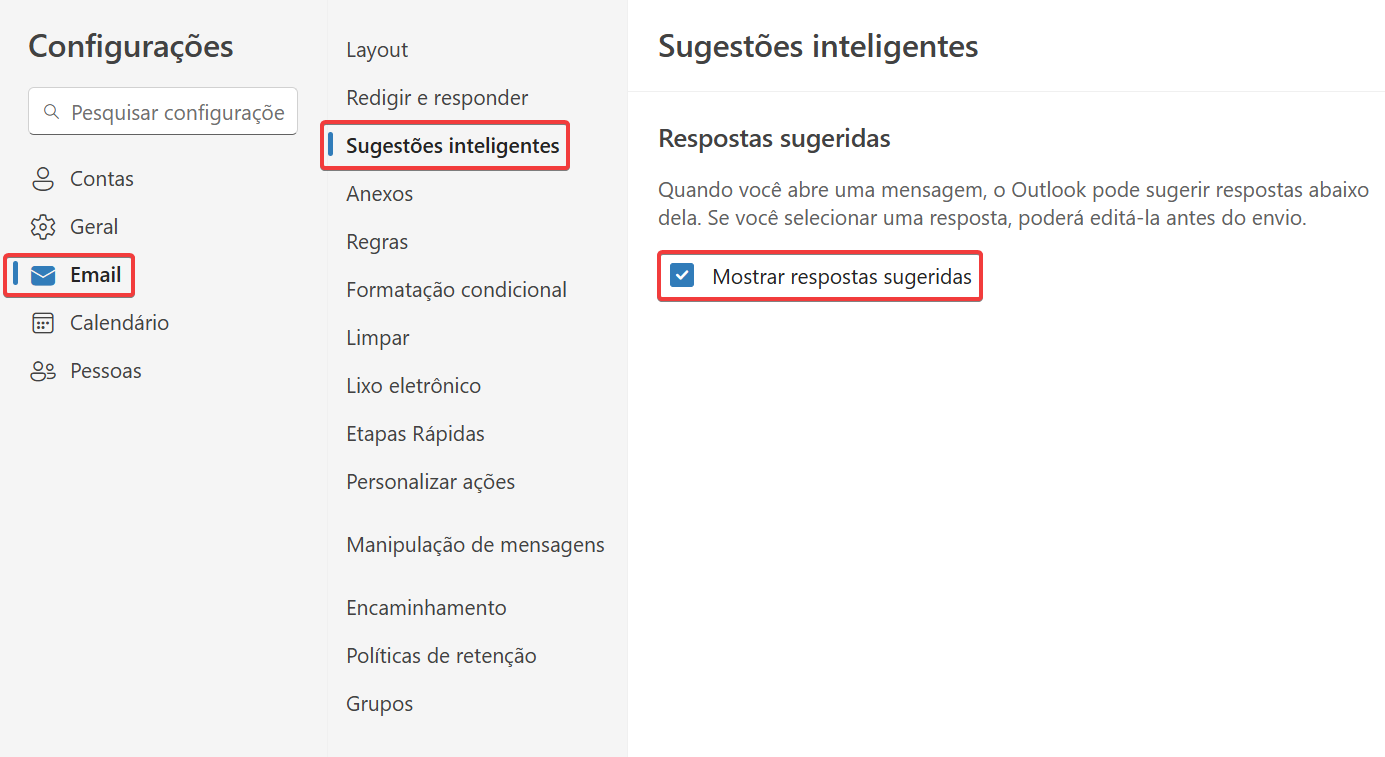Open Etapas Rápidas settings

415,434
